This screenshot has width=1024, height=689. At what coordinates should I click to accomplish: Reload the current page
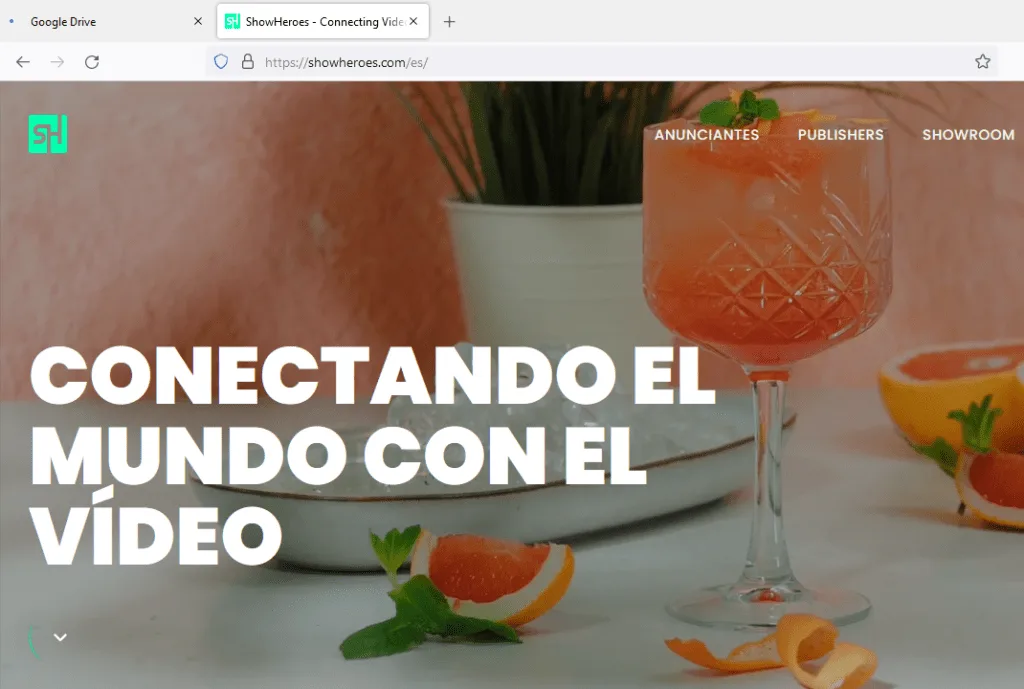(x=91, y=62)
